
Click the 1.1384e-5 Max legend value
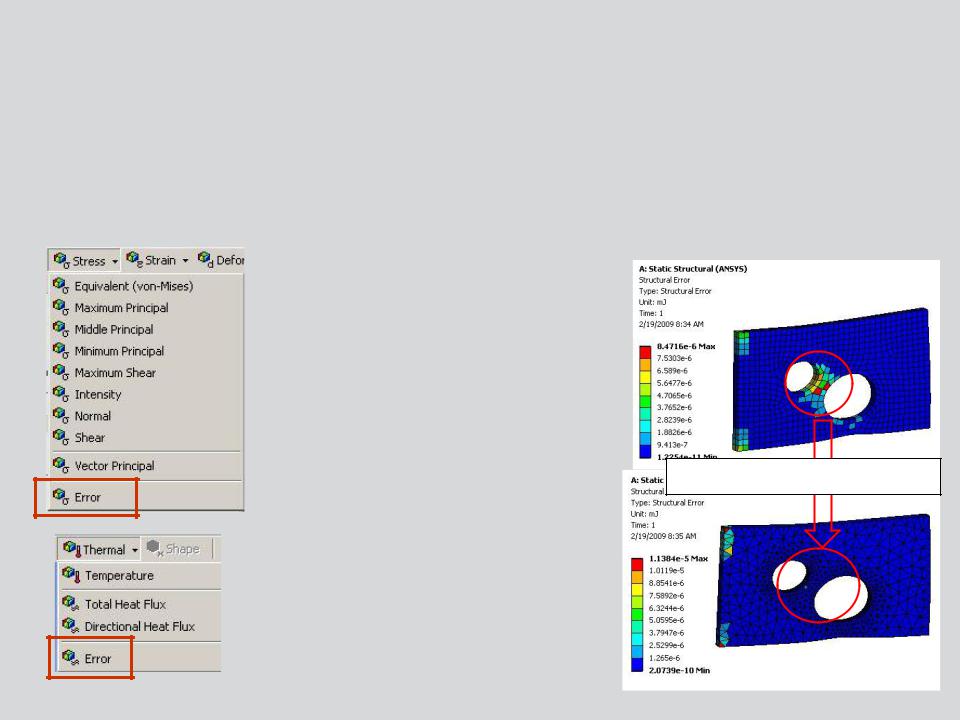pyautogui.click(x=678, y=558)
